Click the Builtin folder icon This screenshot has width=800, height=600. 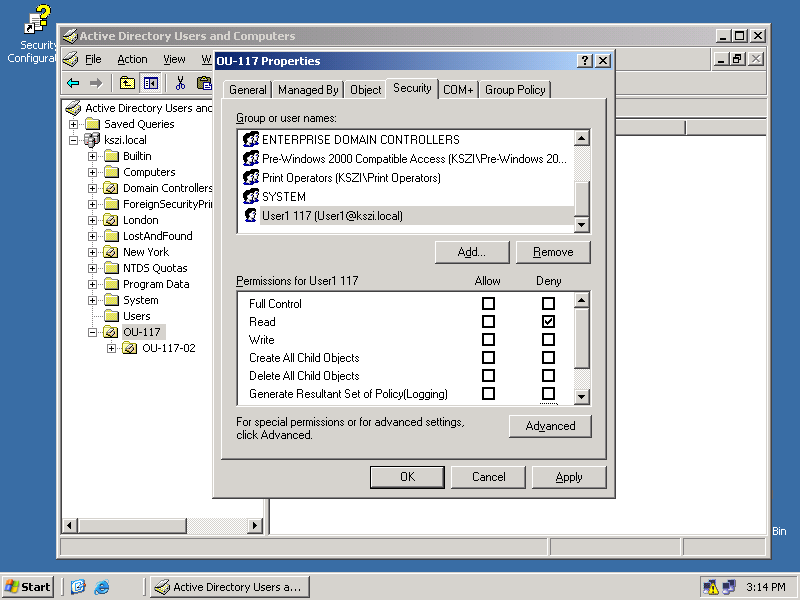[x=111, y=156]
